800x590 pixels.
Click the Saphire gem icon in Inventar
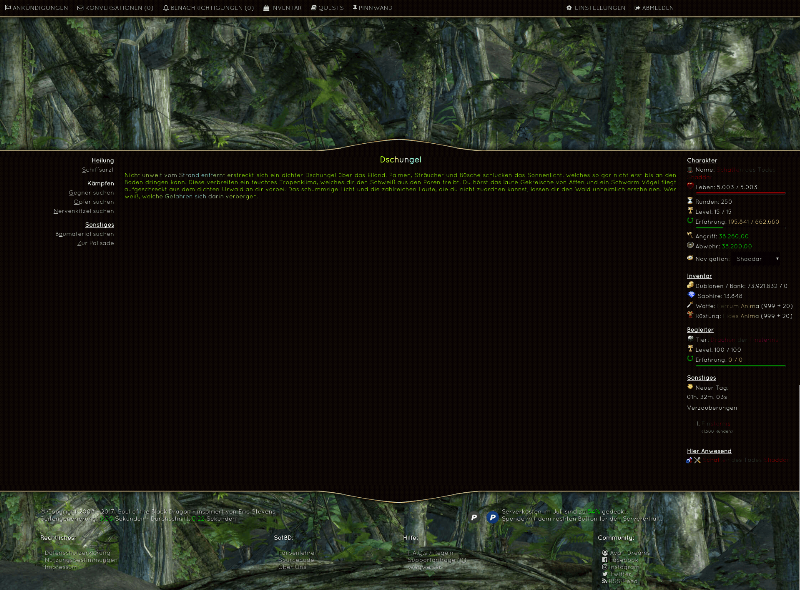[692, 295]
